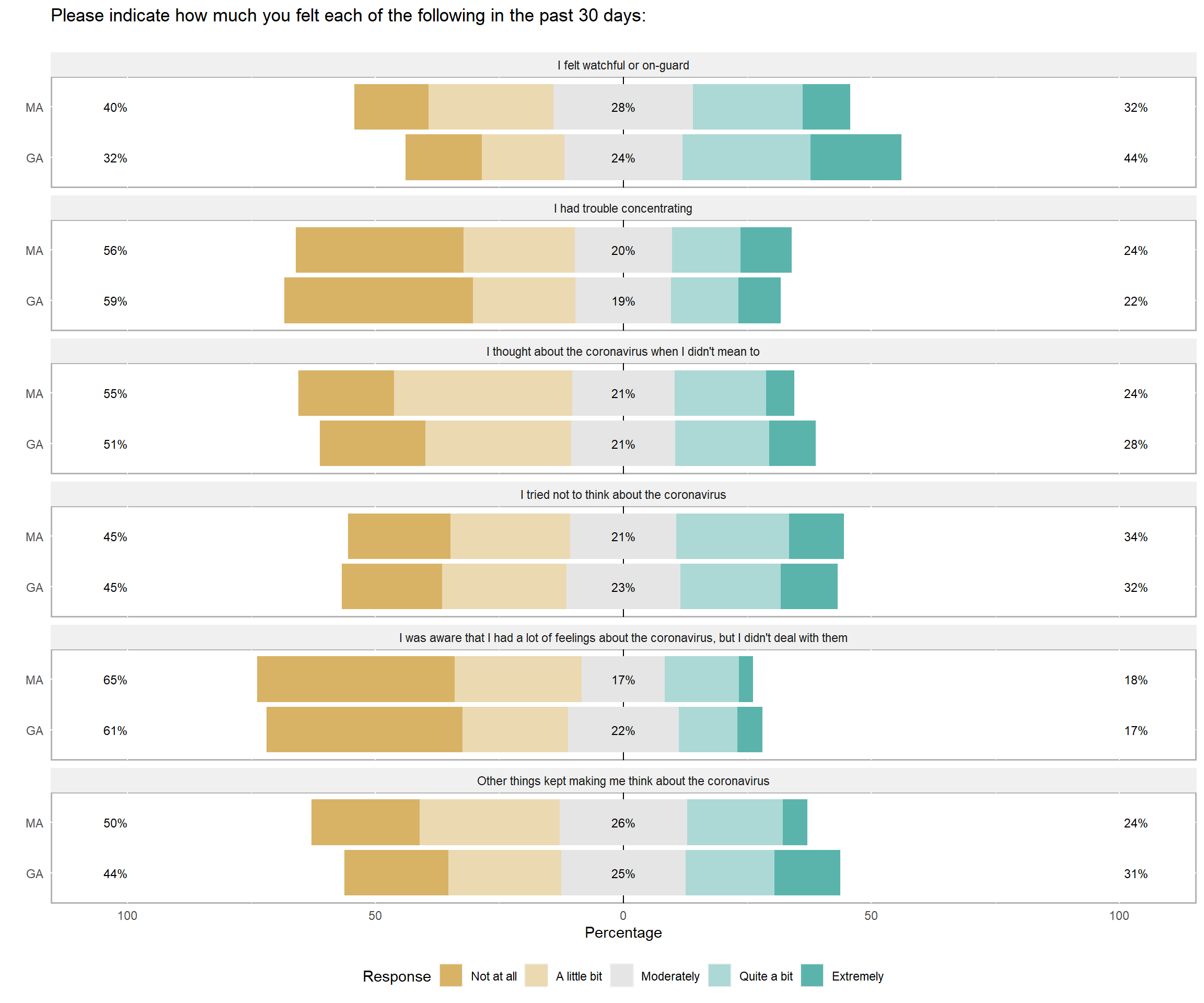The image size is (1204, 1003).
Task: Select the 'I had trouble concentrating' panel title
Action: (623, 208)
